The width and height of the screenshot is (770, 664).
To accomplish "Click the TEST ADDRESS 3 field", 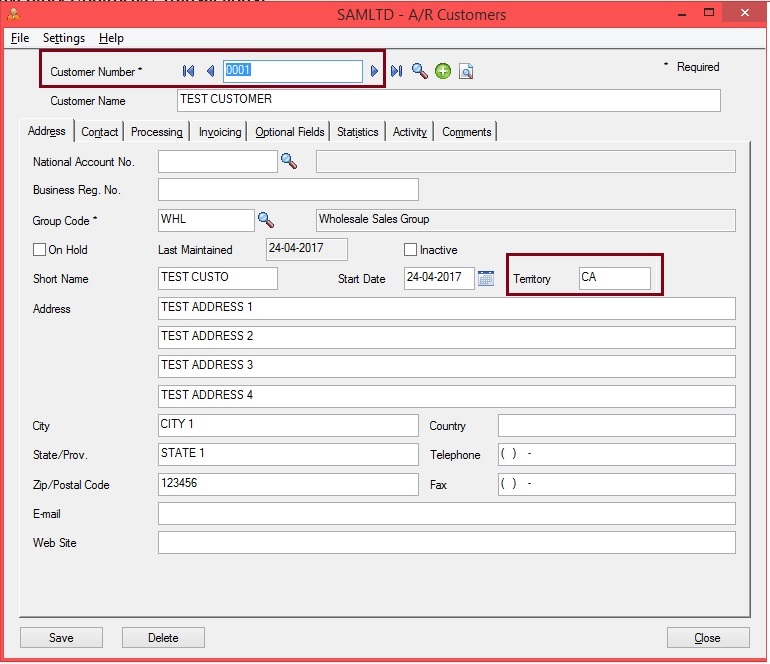I will pyautogui.click(x=446, y=366).
